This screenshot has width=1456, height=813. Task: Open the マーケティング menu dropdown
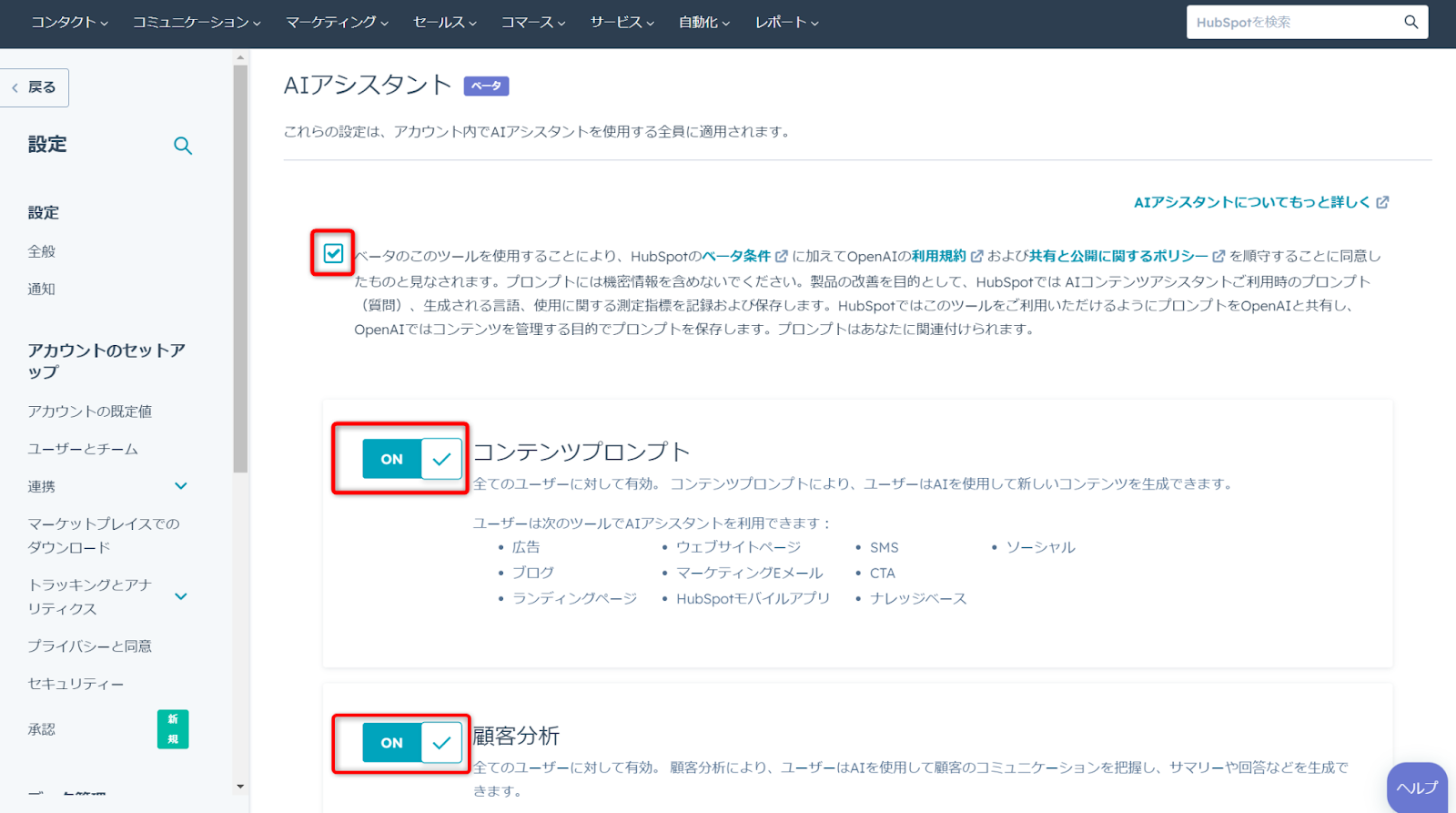click(x=337, y=22)
